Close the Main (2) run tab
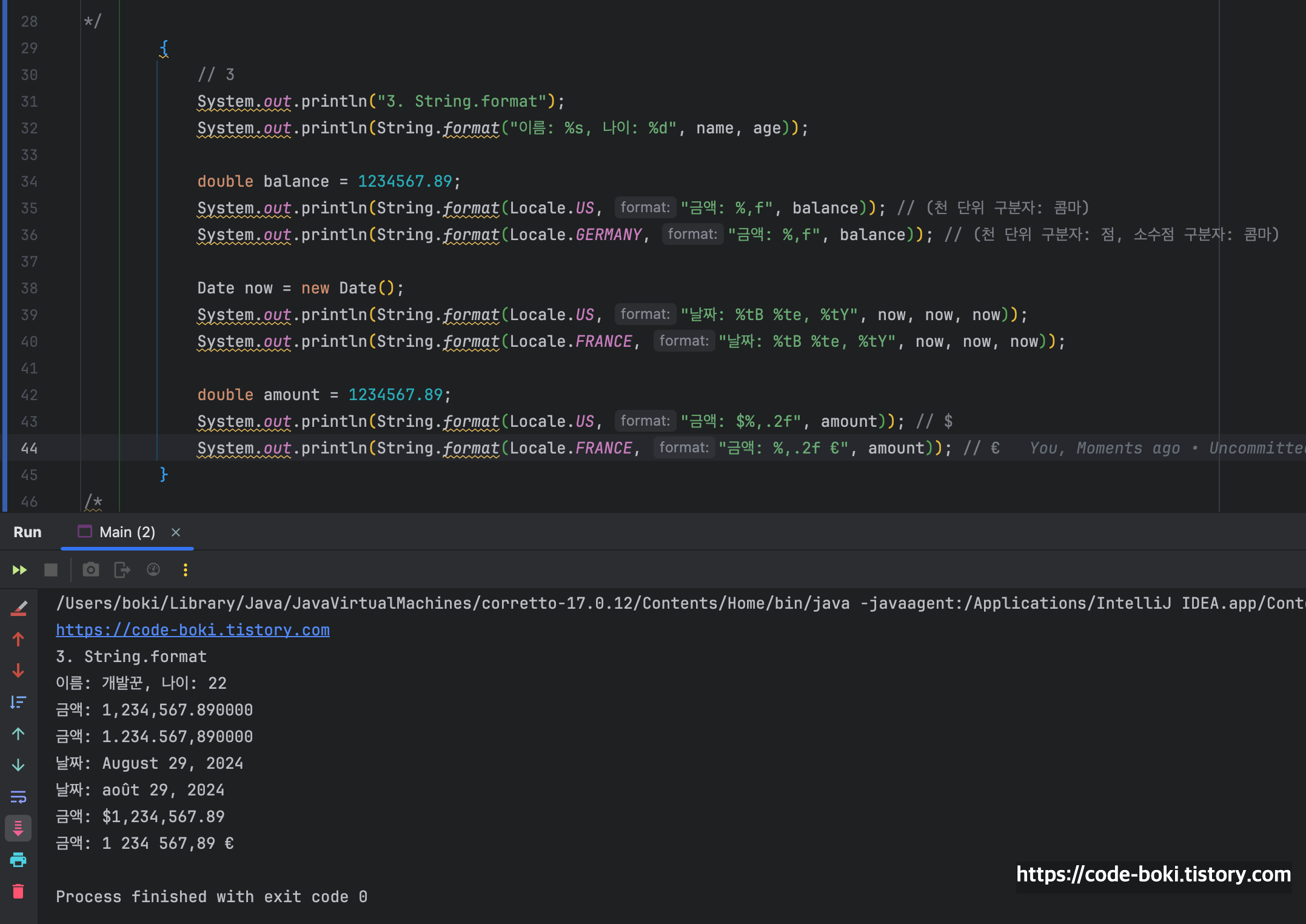The height and width of the screenshot is (924, 1306). [x=176, y=532]
